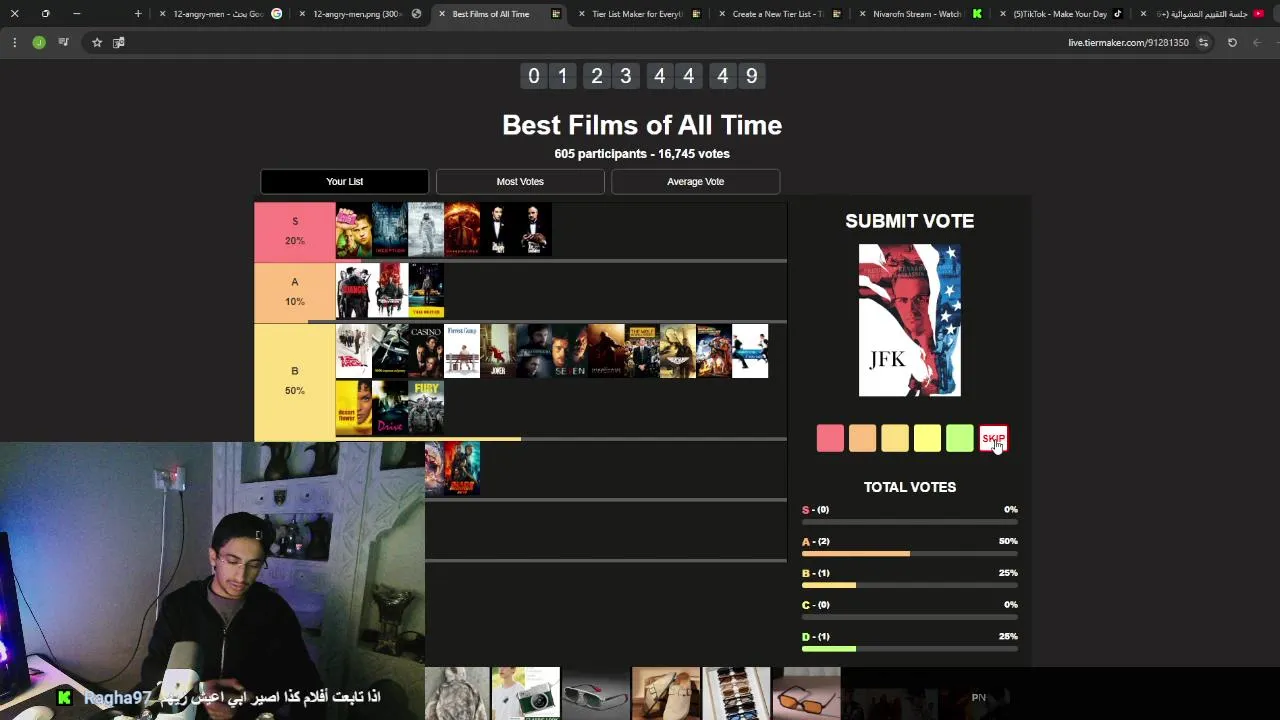Click the B votes 25% progress bar
Image resolution: width=1280 pixels, height=720 pixels.
click(x=909, y=585)
